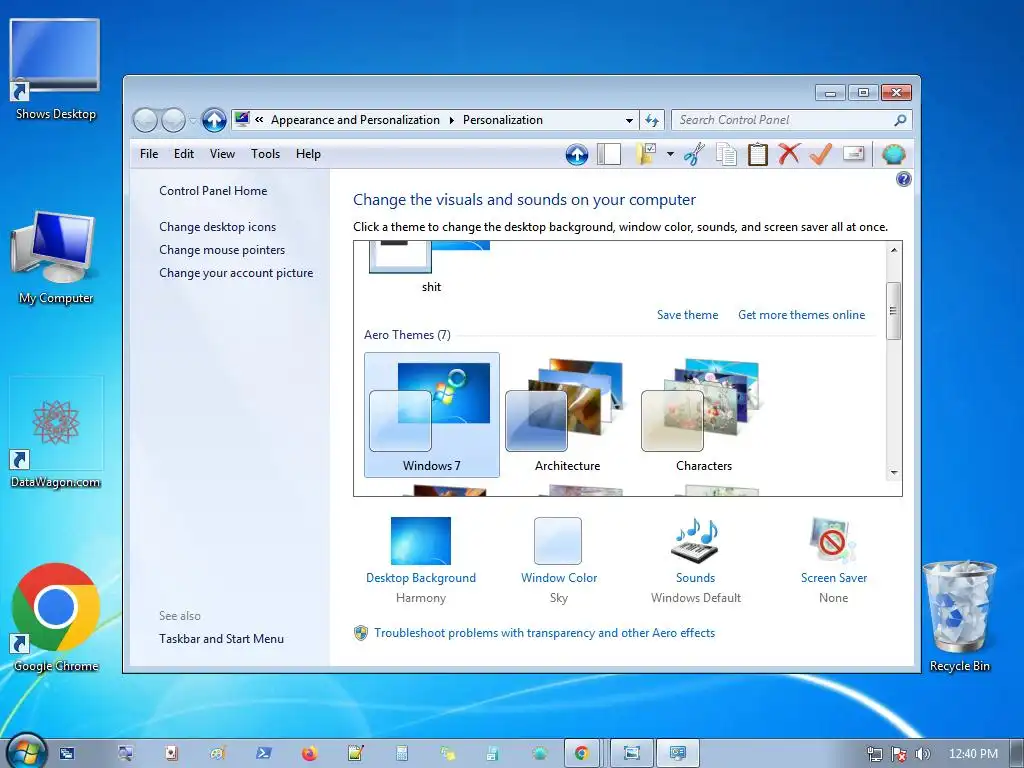
Task: Open the File menu
Action: pyautogui.click(x=149, y=154)
